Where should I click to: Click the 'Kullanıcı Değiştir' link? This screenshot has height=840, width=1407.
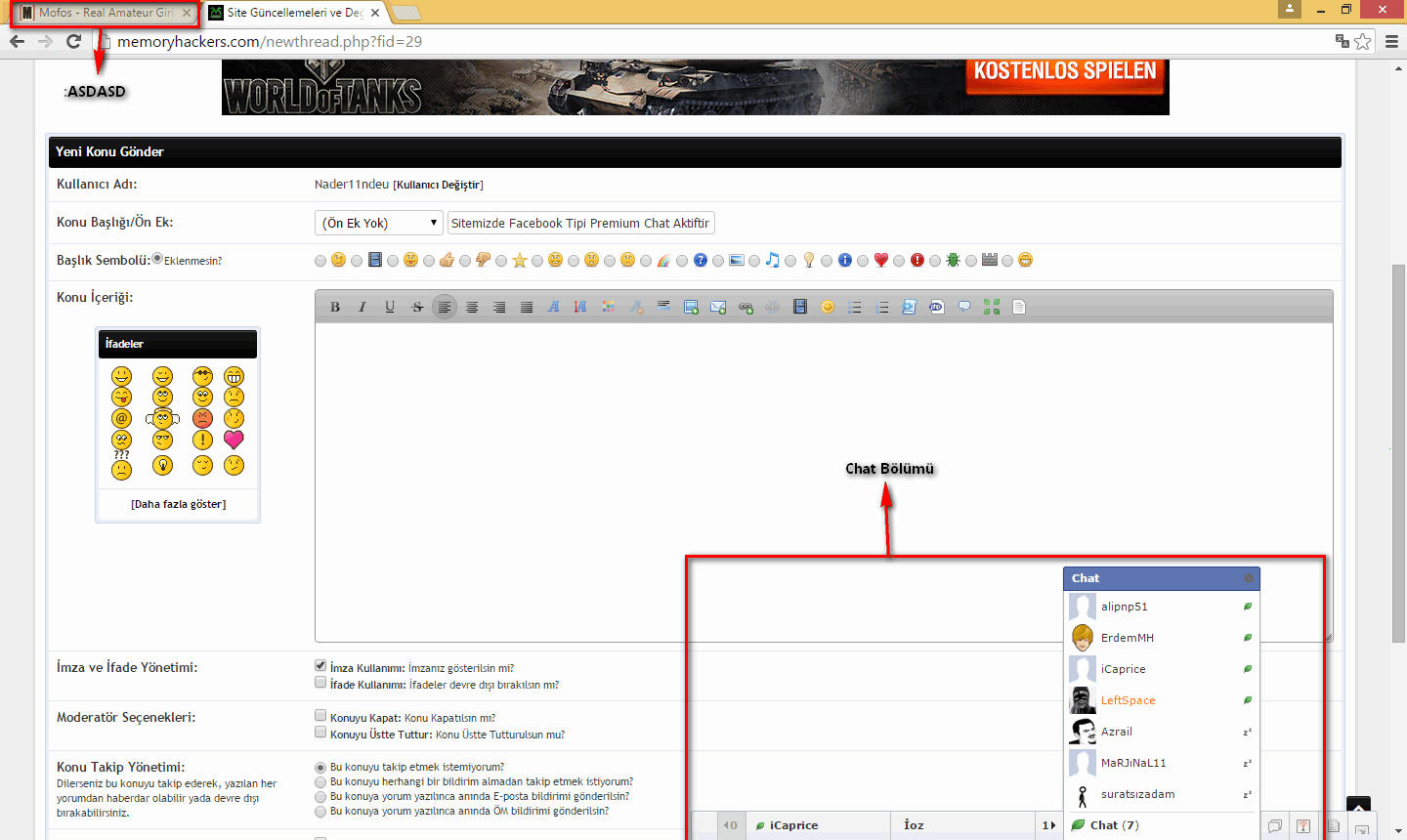coord(438,185)
